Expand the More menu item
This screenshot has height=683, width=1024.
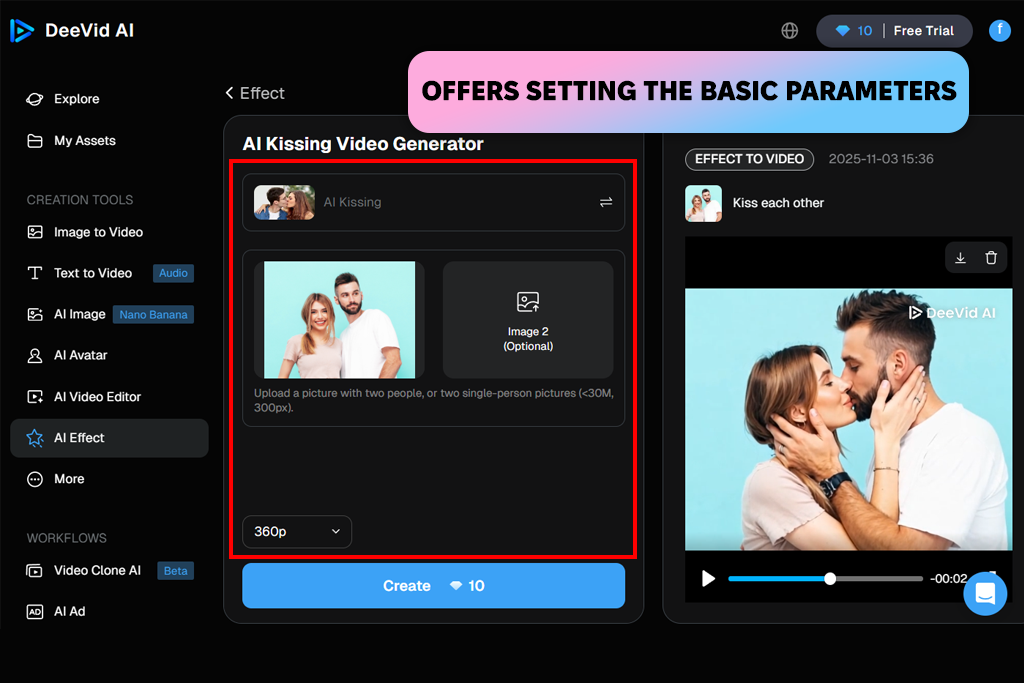coord(69,479)
